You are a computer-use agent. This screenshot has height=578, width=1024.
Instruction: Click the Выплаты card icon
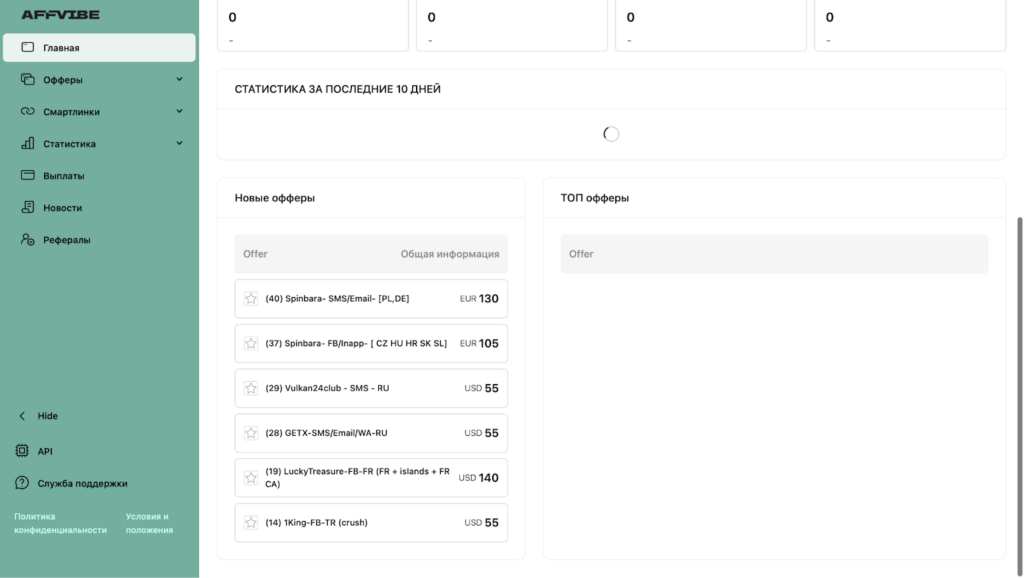coord(27,175)
